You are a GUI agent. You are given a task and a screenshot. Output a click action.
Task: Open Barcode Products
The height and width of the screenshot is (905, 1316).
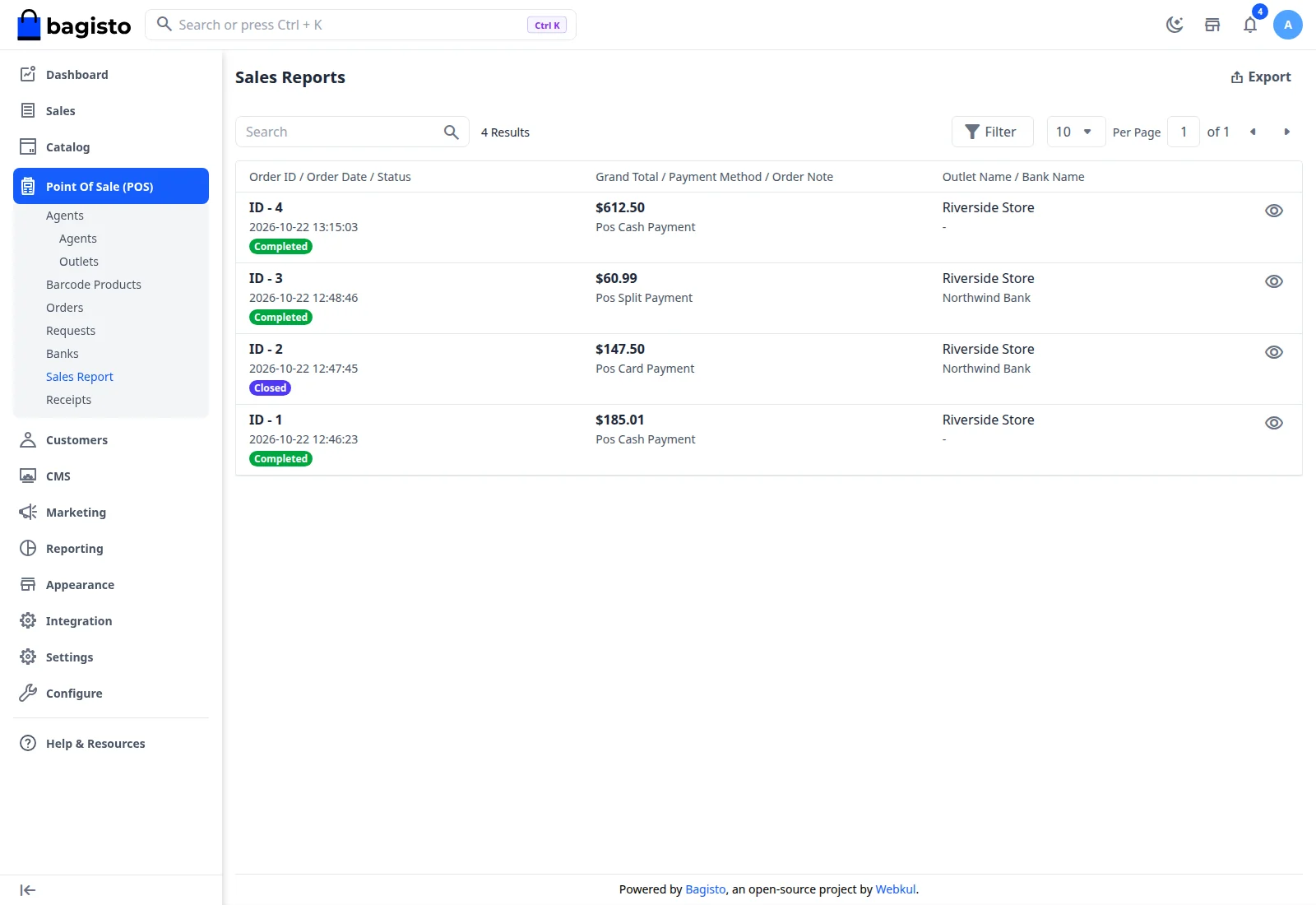coord(94,285)
